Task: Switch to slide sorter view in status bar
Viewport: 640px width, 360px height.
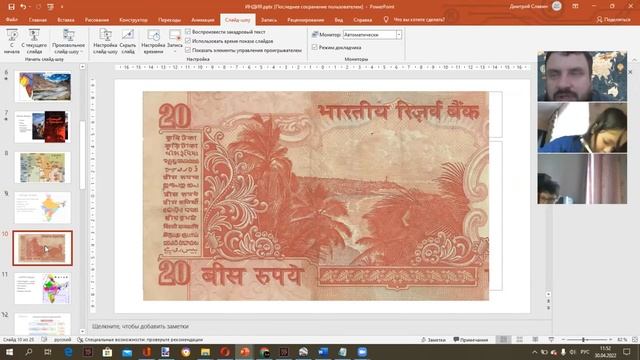Action: tap(520, 340)
